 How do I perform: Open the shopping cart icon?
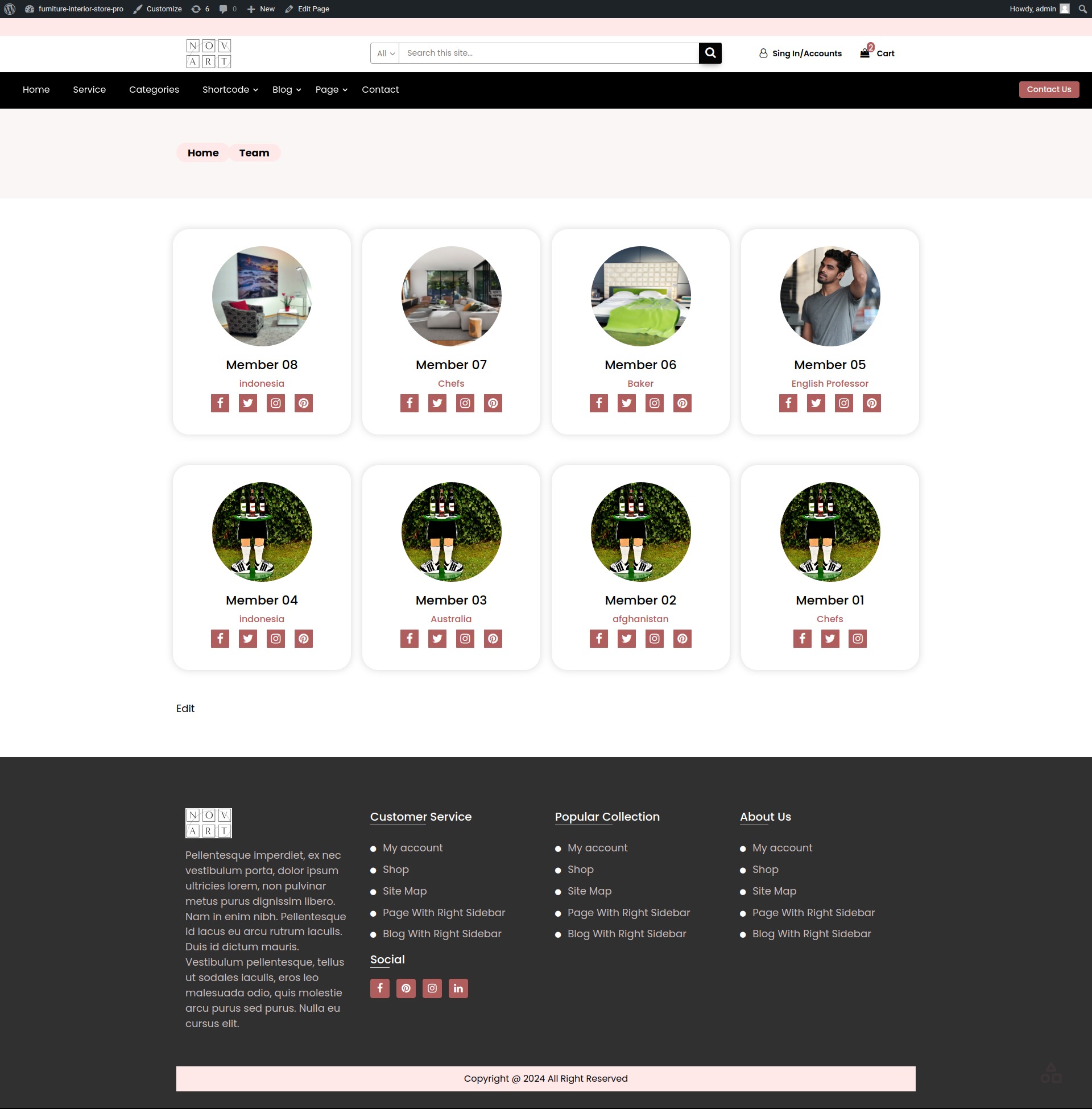(x=865, y=53)
